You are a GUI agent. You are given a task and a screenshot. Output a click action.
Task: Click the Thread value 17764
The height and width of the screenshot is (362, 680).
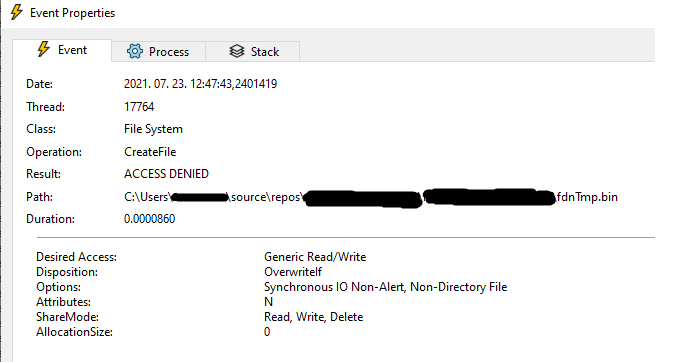pyautogui.click(x=139, y=107)
